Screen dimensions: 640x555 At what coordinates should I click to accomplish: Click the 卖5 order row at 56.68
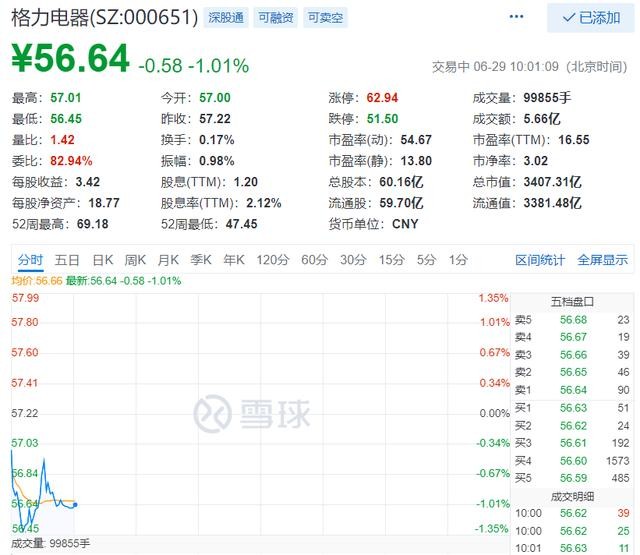pos(572,320)
